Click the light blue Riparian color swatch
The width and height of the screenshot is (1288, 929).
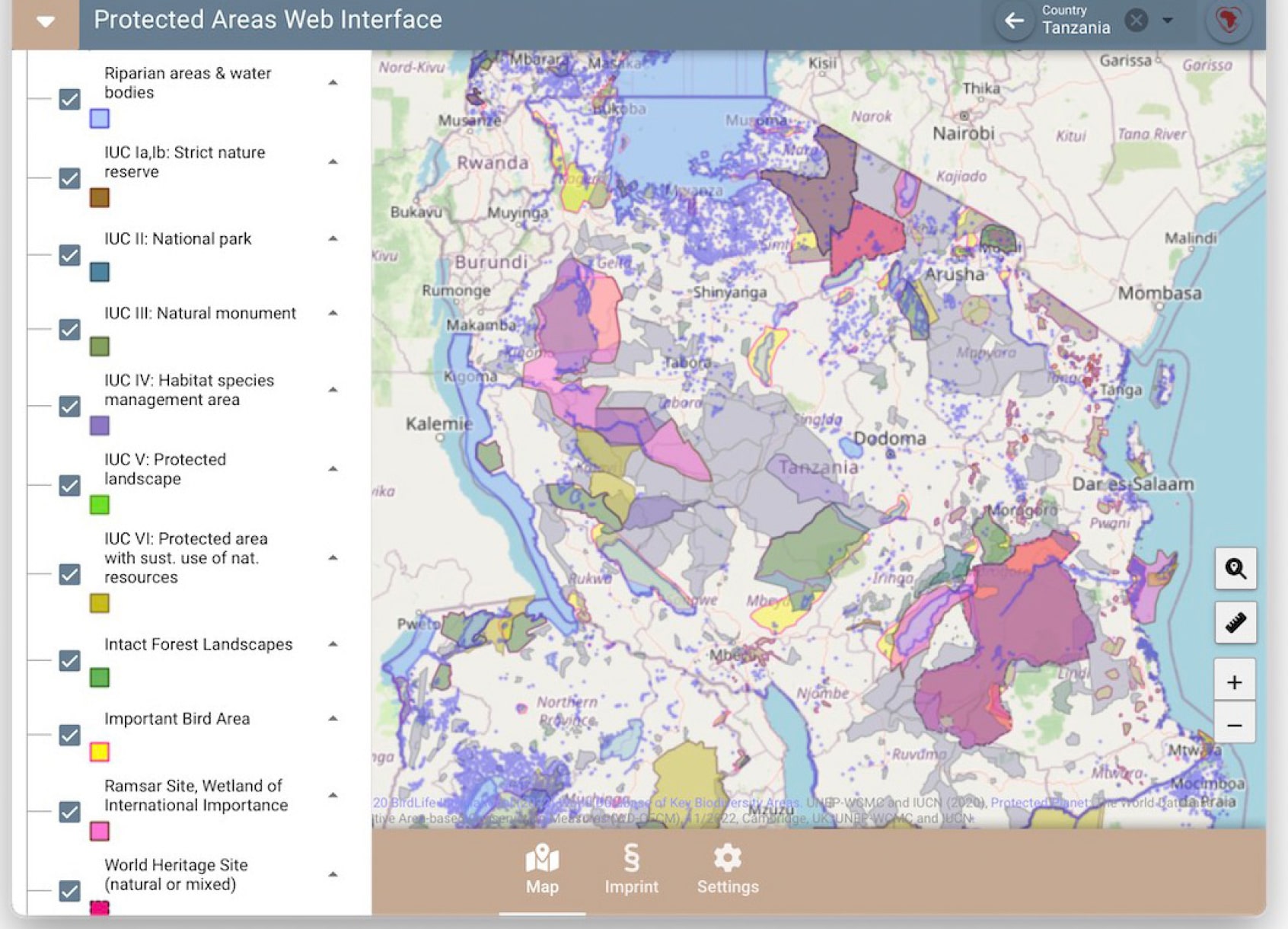click(x=100, y=119)
